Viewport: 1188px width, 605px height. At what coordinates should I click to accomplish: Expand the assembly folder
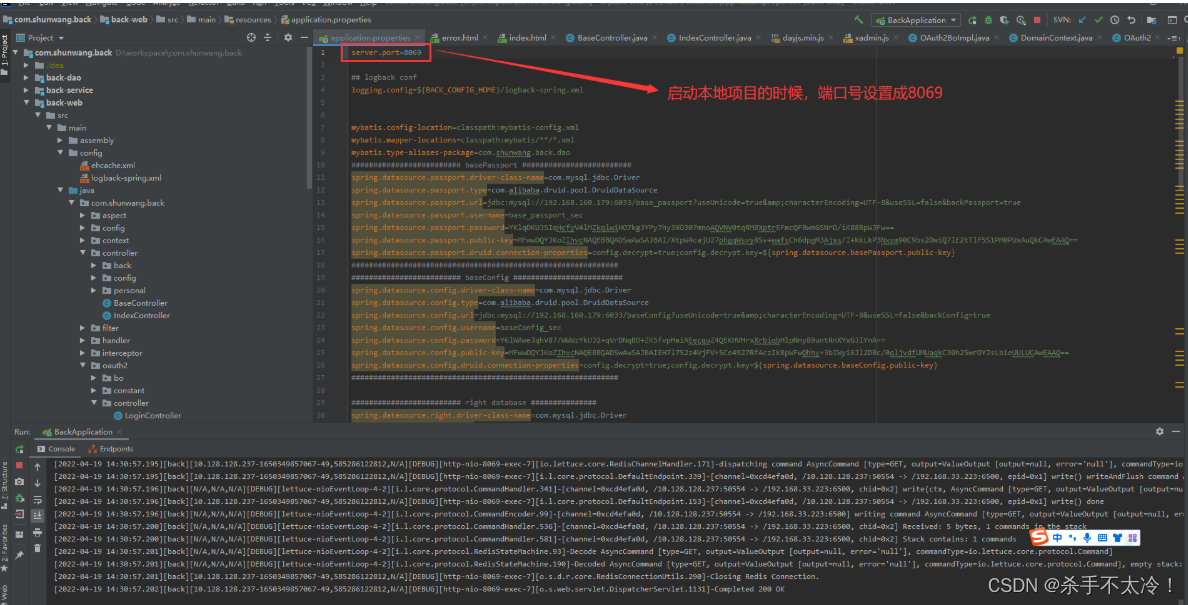pyautogui.click(x=61, y=140)
